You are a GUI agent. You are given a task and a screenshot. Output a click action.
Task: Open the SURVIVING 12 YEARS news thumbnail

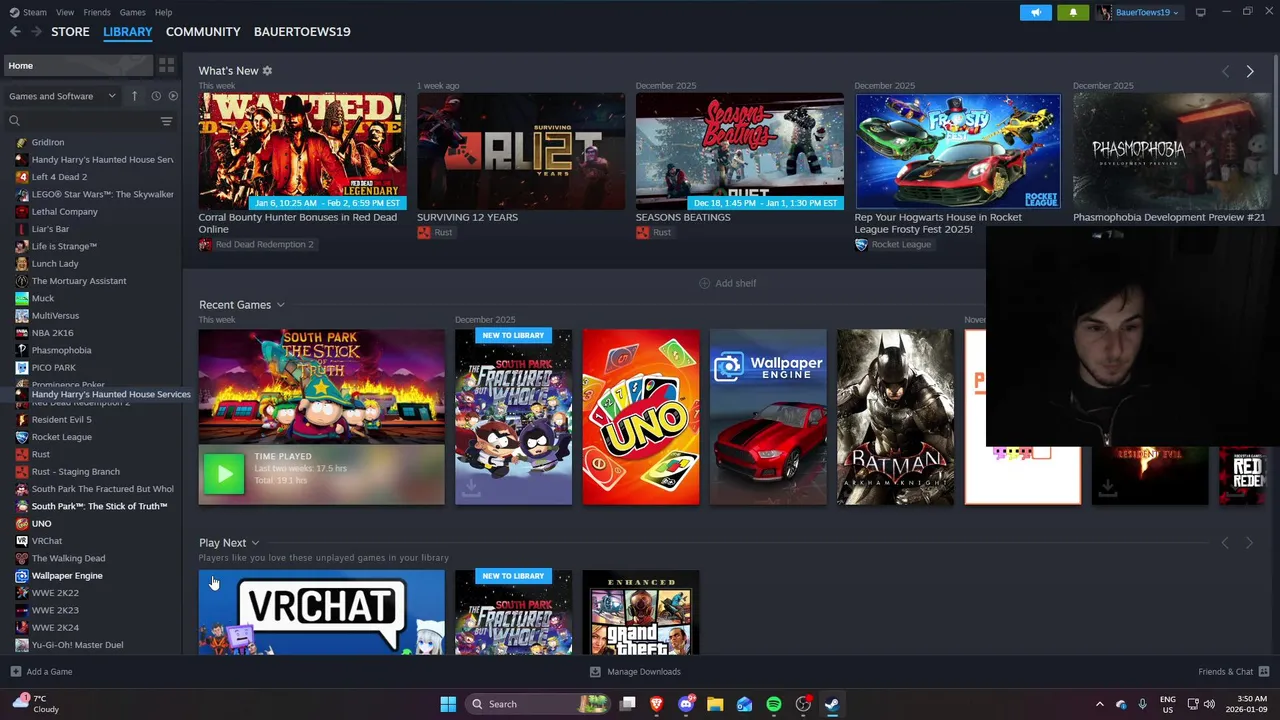(521, 151)
